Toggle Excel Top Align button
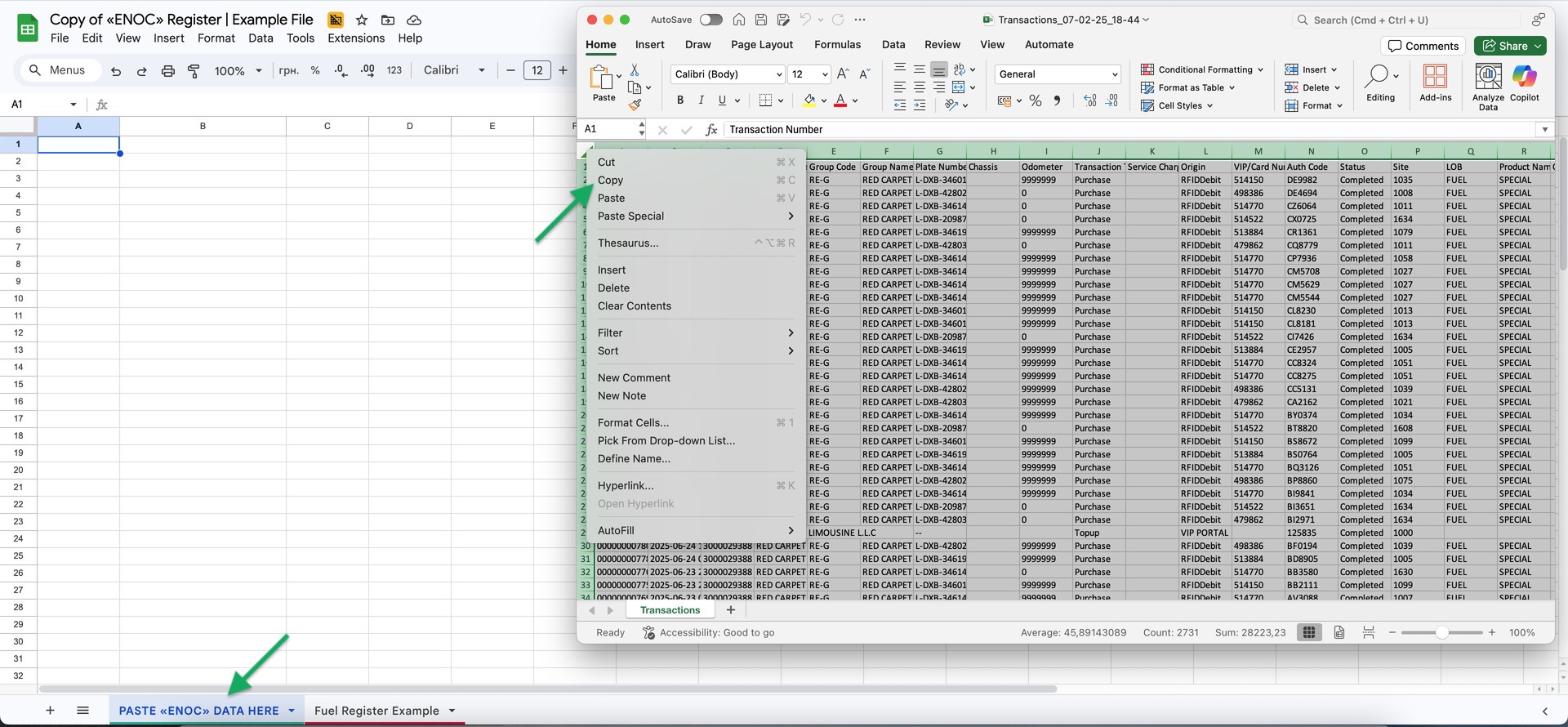The height and width of the screenshot is (727, 1568). 900,69
